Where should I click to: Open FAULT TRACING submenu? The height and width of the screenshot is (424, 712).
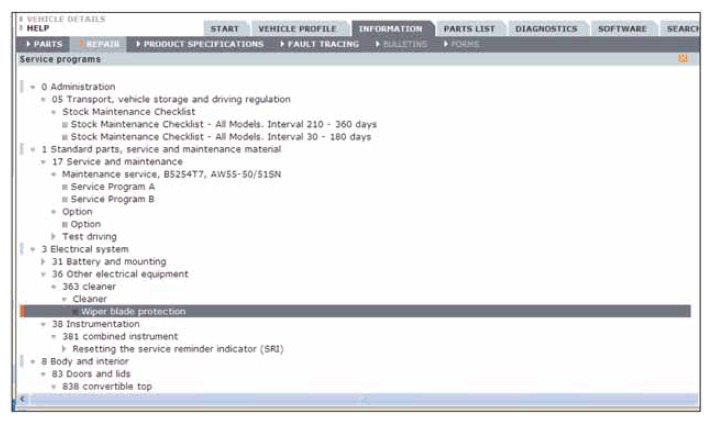pyautogui.click(x=320, y=44)
